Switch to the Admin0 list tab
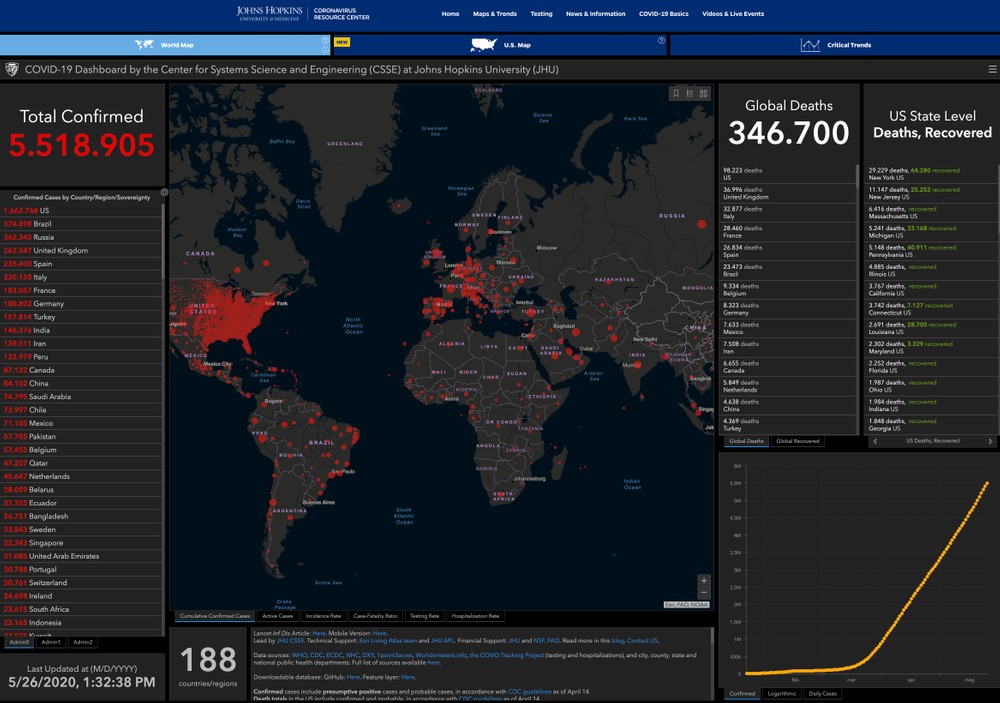 click(x=19, y=642)
